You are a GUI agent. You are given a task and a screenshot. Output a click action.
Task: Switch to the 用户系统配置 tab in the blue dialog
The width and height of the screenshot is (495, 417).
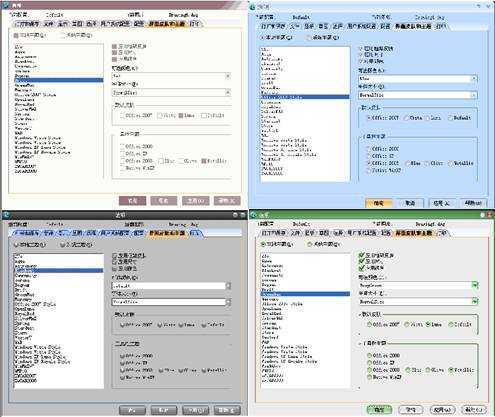pos(362,26)
